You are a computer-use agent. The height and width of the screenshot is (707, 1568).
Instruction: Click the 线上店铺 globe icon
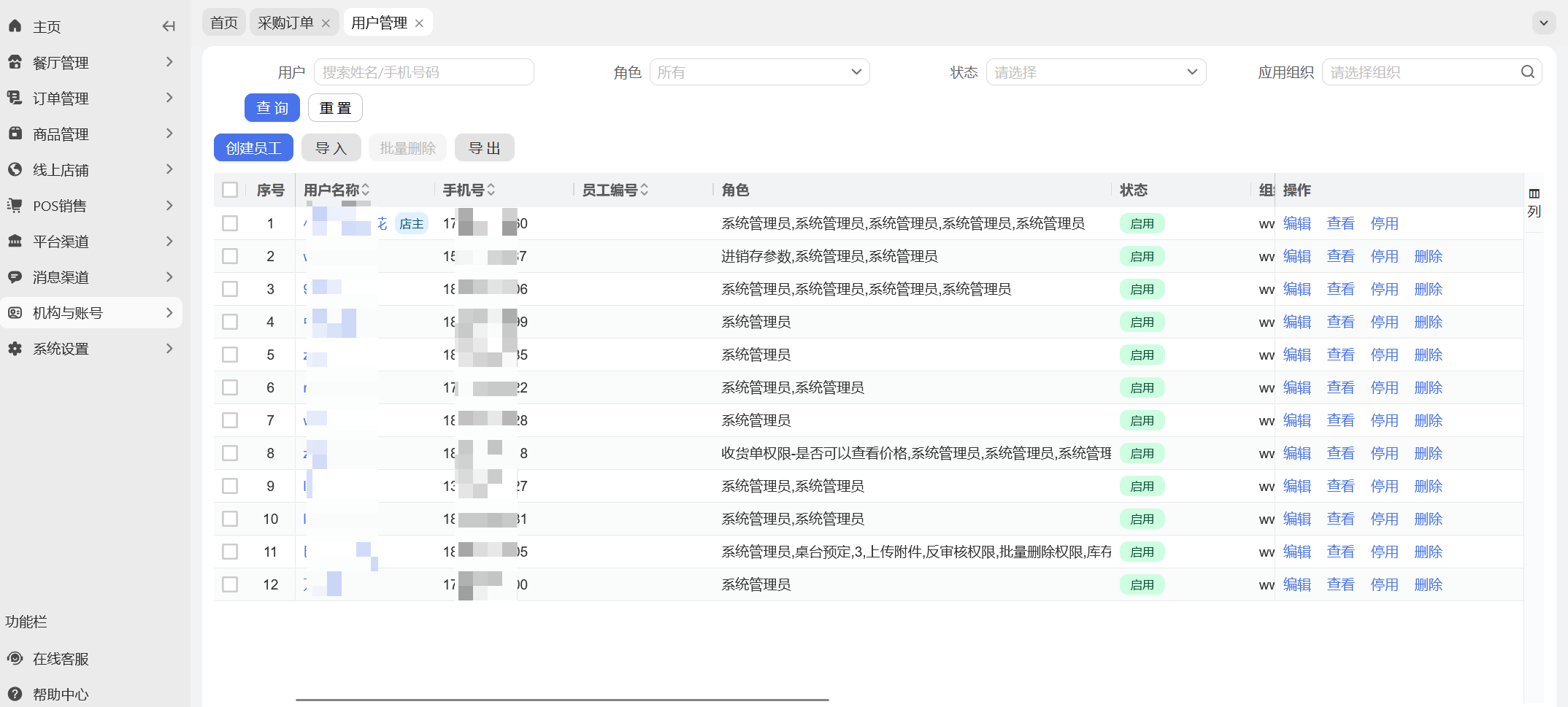pos(15,169)
